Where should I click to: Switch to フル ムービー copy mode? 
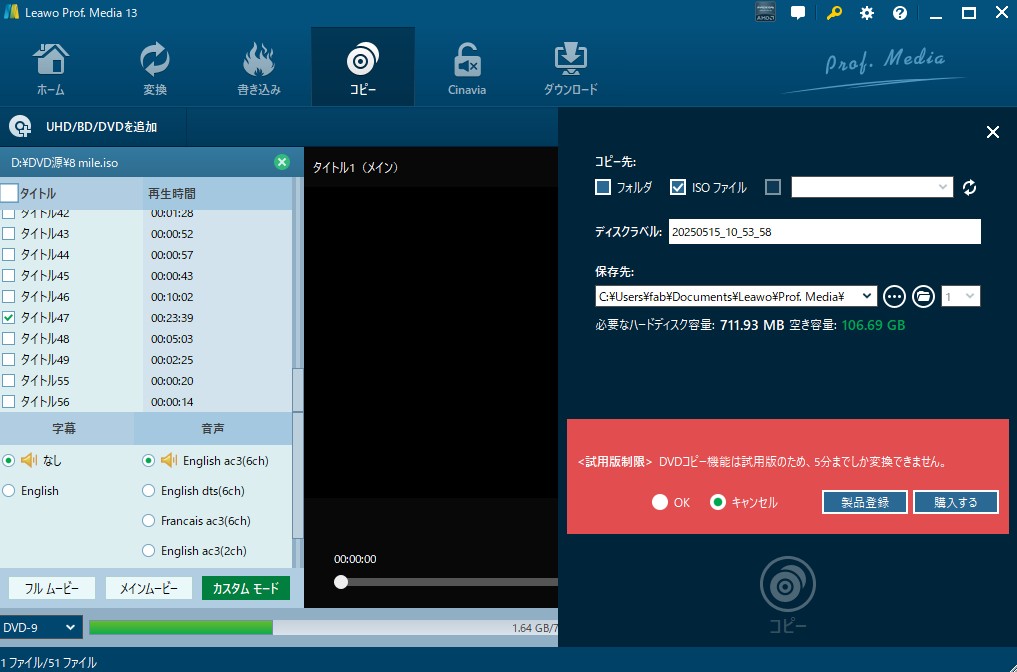click(x=52, y=588)
